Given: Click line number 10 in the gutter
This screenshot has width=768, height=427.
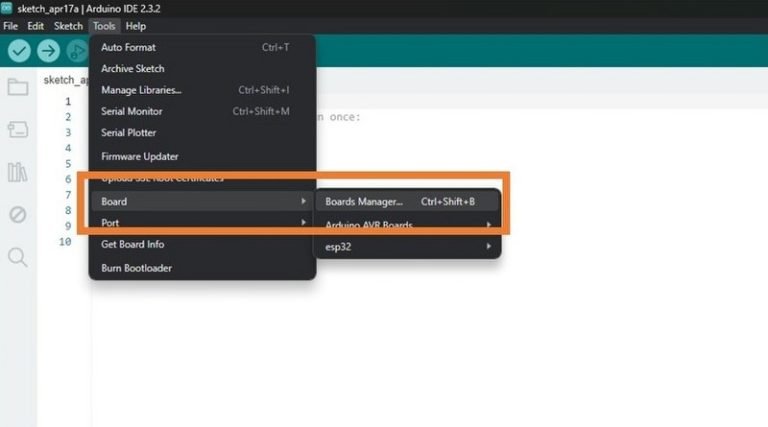Looking at the screenshot, I should 65,242.
